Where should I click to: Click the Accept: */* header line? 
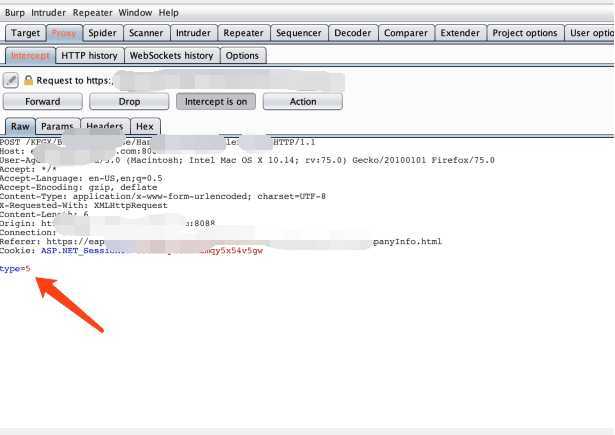coord(28,169)
